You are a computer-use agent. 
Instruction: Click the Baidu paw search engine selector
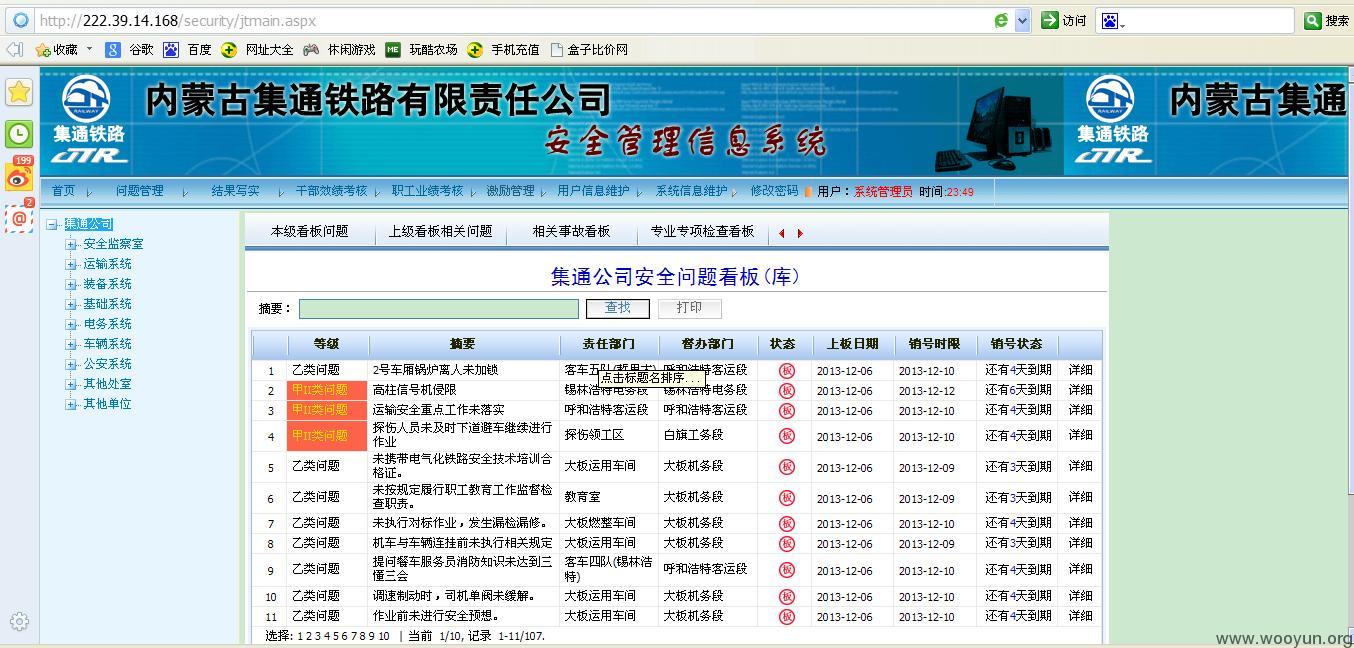tap(1112, 20)
